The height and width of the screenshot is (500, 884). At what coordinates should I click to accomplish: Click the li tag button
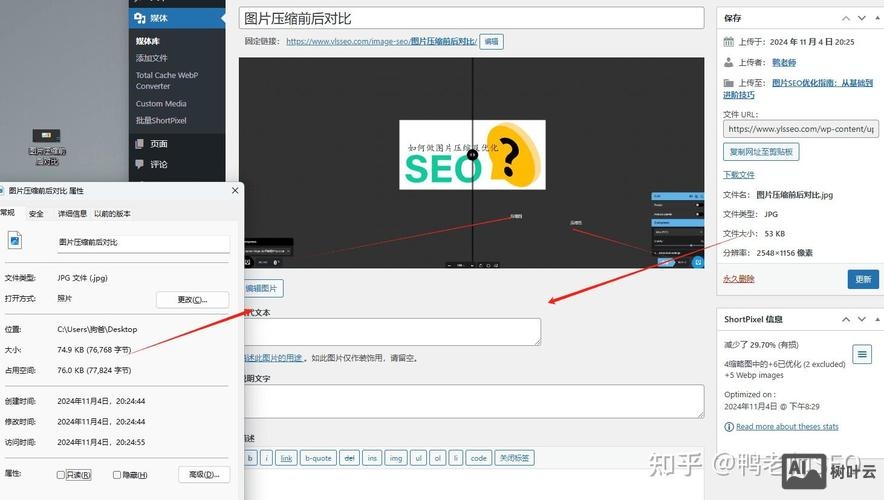(x=456, y=458)
